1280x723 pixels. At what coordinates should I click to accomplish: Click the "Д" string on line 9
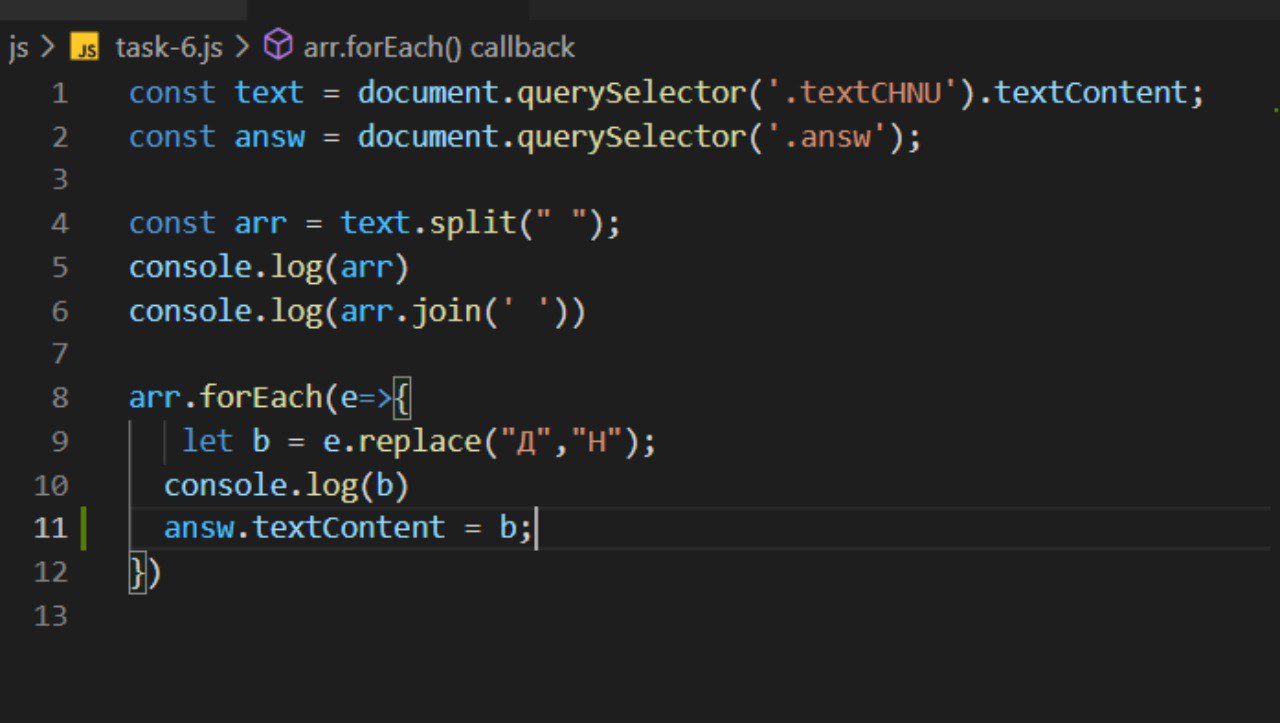click(527, 442)
